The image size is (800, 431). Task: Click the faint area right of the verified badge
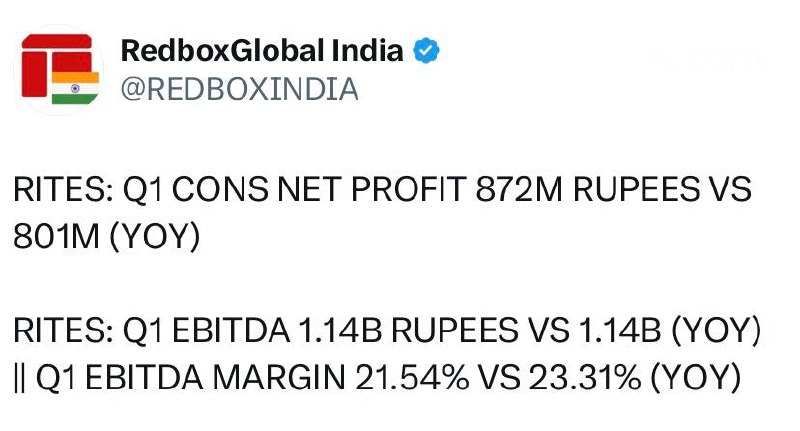704,58
